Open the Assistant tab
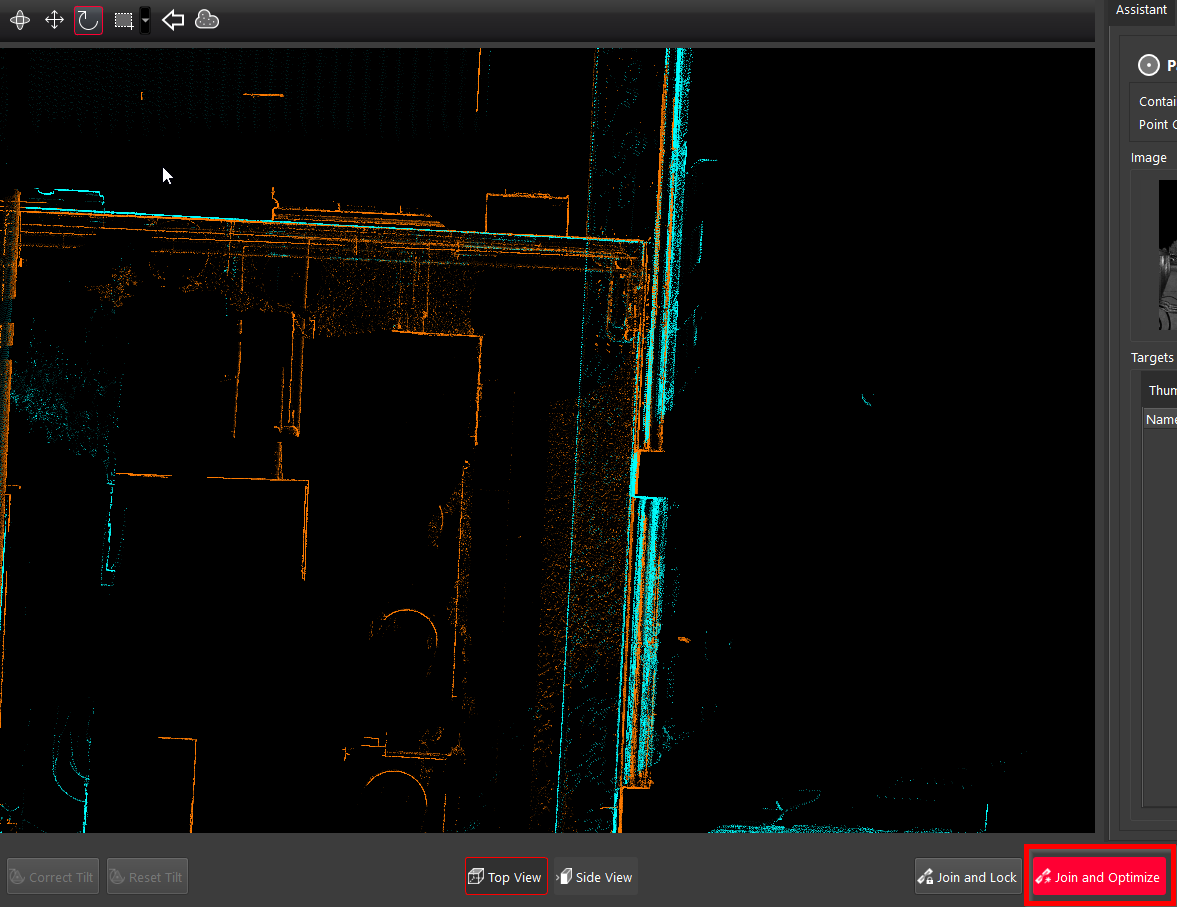1177x907 pixels. (x=1141, y=10)
